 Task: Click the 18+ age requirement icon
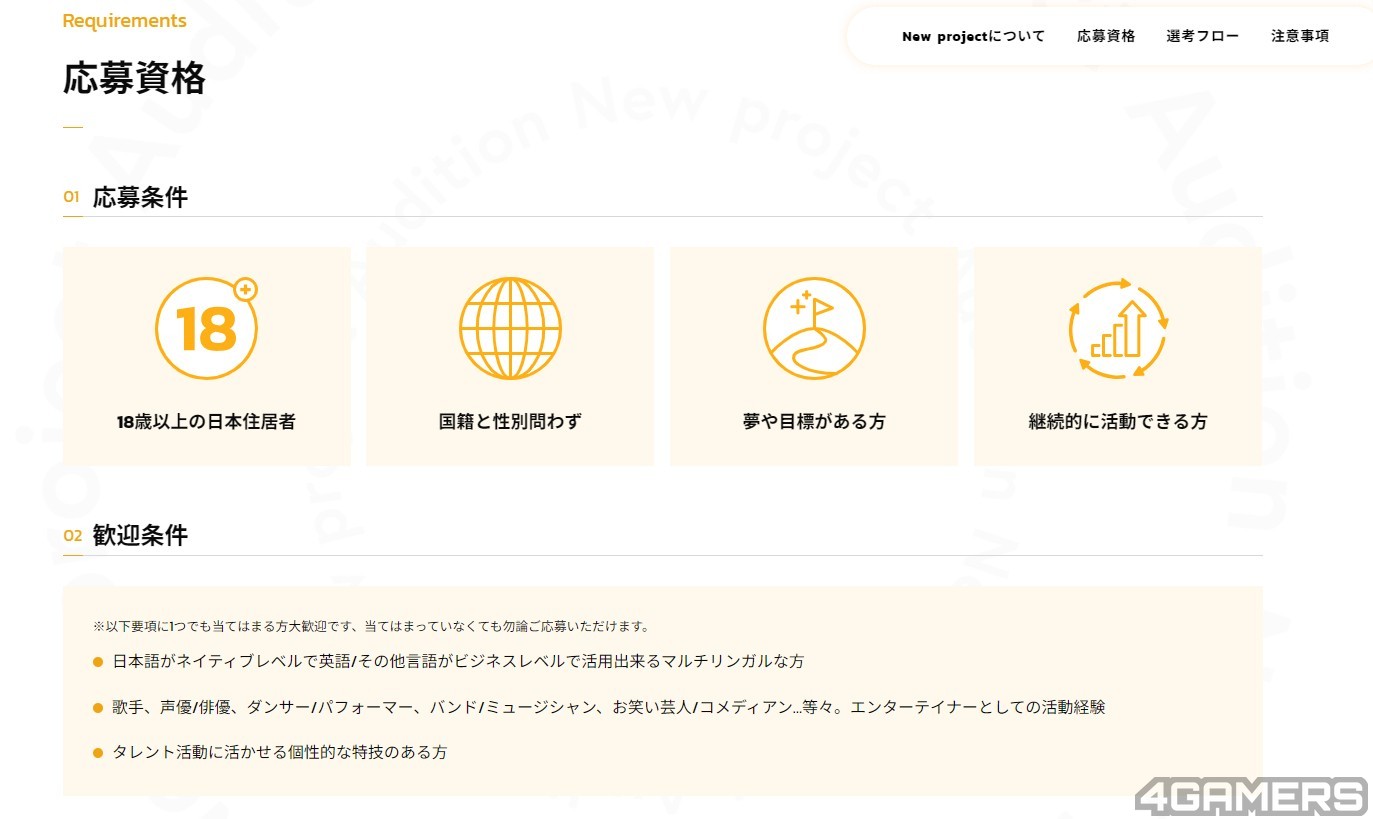point(207,328)
